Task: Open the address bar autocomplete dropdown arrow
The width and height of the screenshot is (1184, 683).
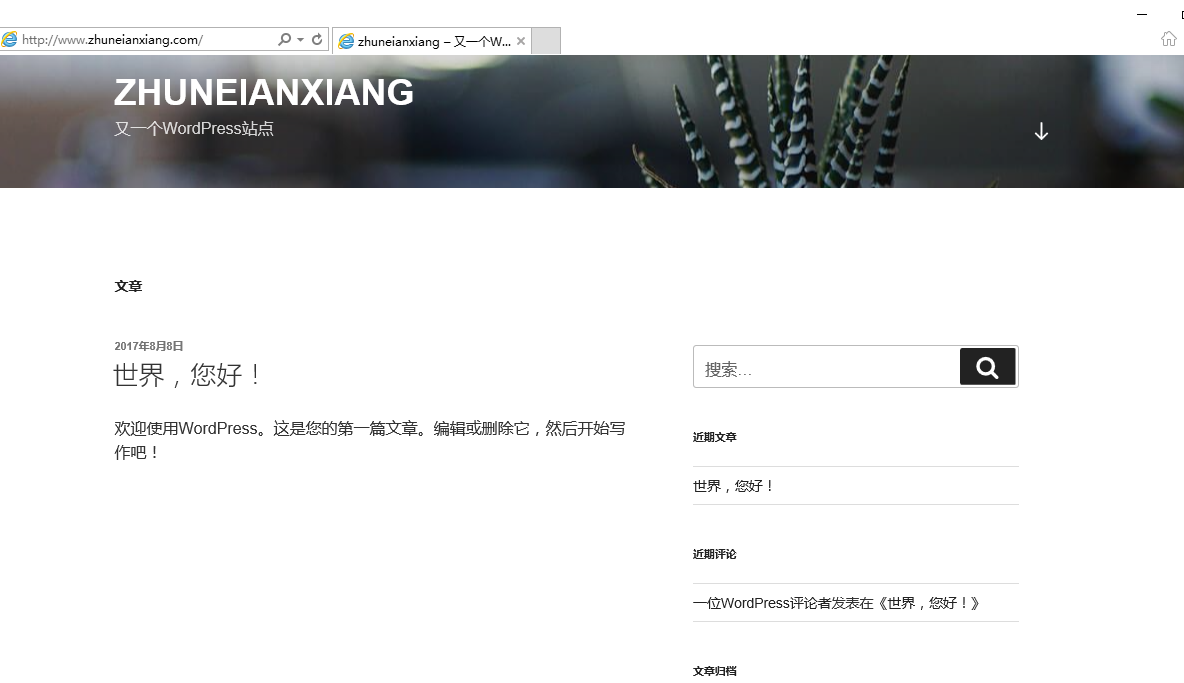Action: pos(301,39)
